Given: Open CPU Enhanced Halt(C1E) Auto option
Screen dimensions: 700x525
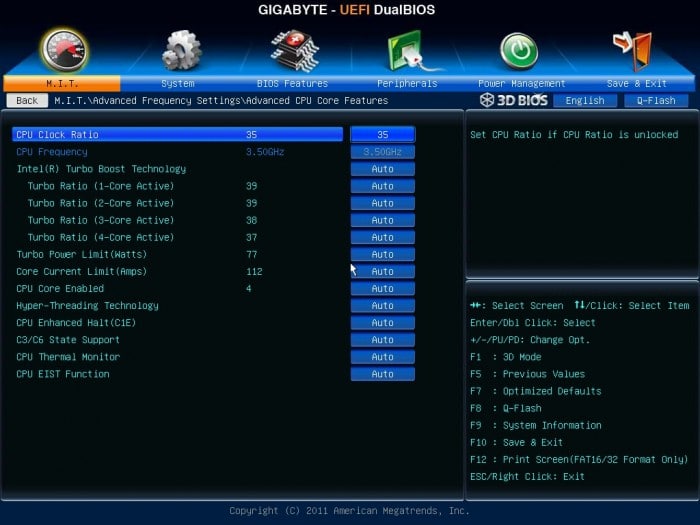Looking at the screenshot, I should pyautogui.click(x=383, y=322).
